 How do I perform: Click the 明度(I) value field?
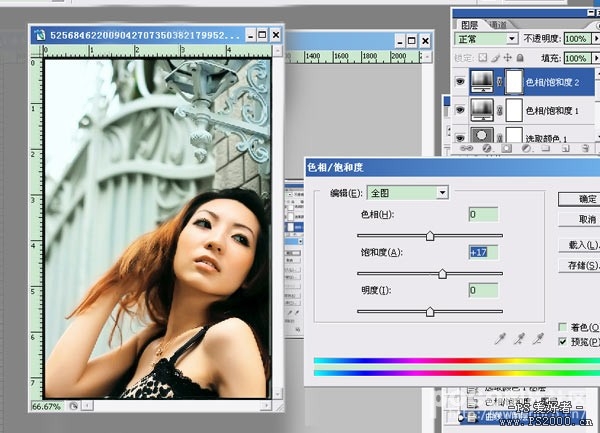click(x=484, y=290)
